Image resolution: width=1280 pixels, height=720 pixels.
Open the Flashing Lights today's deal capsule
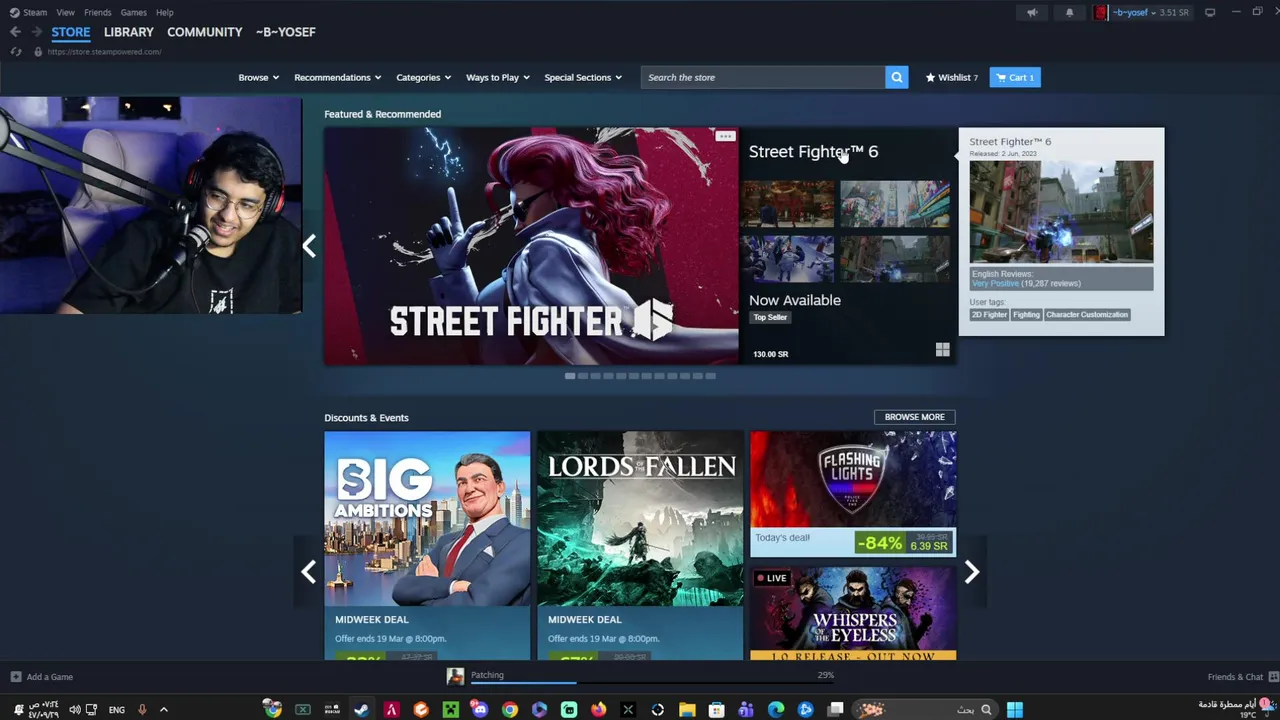coord(853,494)
